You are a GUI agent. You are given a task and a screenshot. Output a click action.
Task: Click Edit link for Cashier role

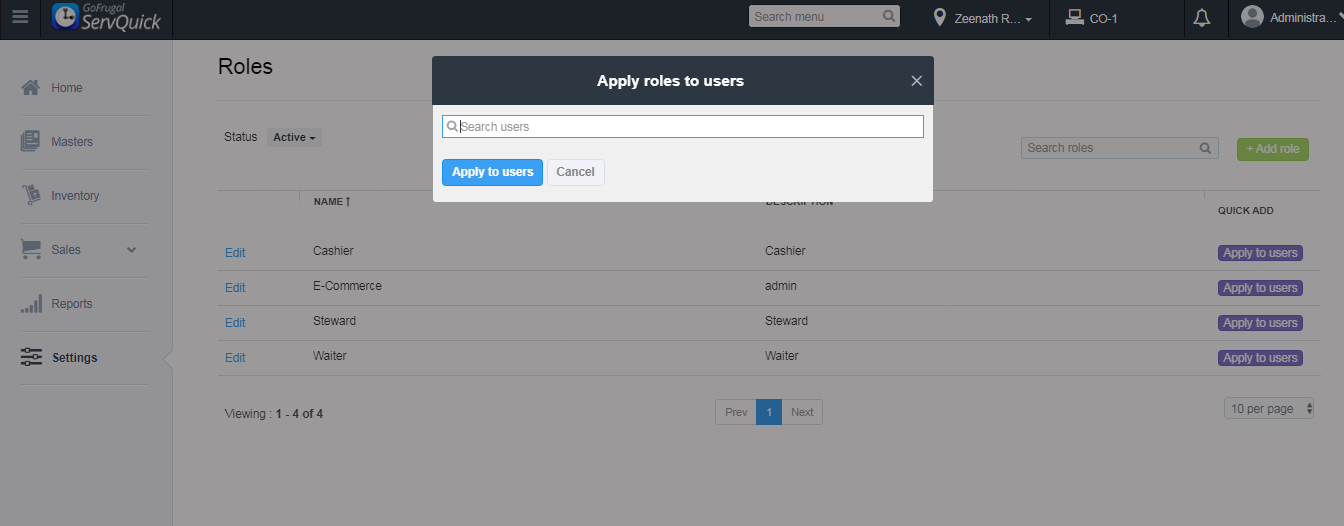click(235, 253)
